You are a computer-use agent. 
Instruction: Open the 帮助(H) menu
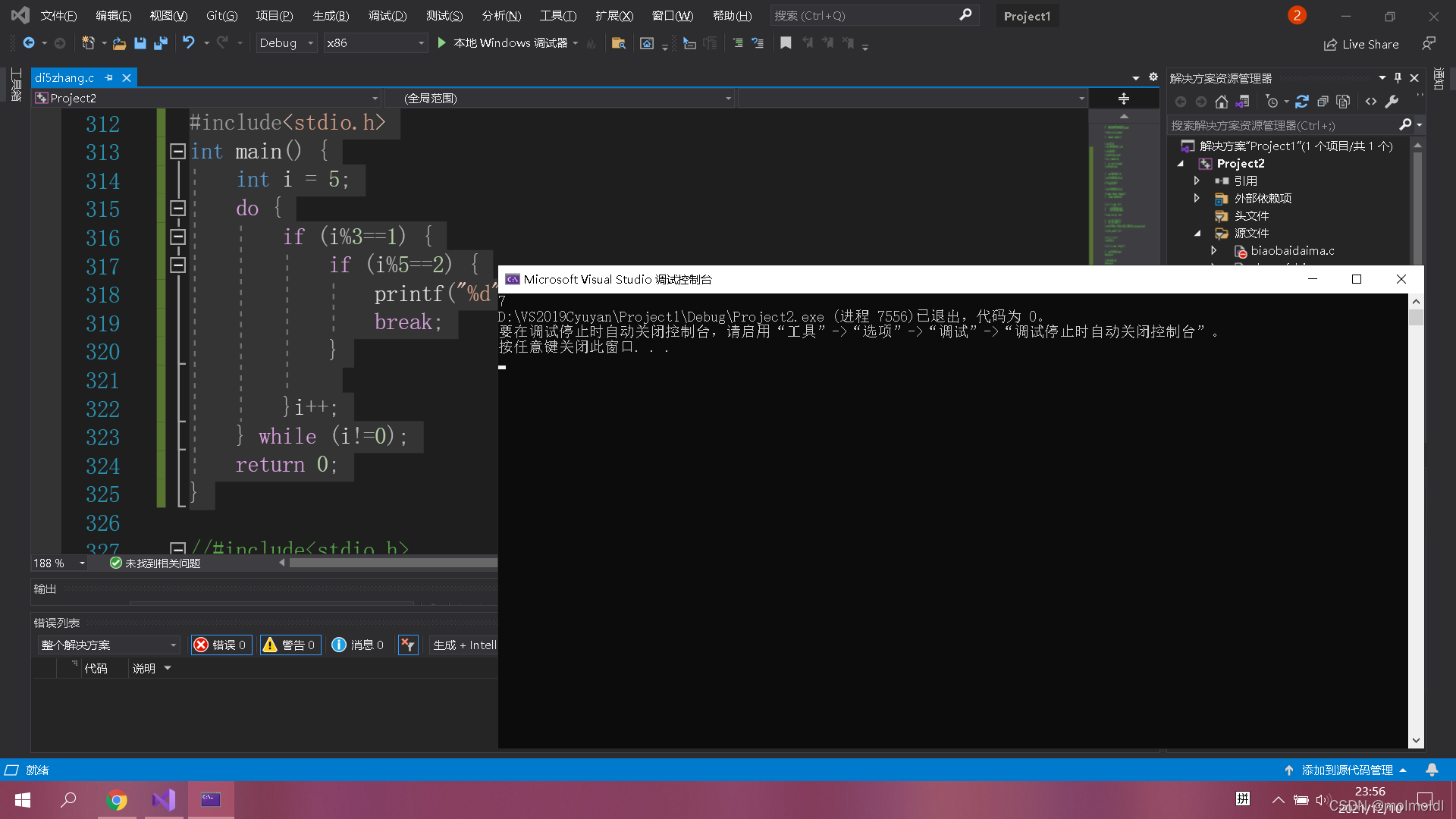click(732, 15)
